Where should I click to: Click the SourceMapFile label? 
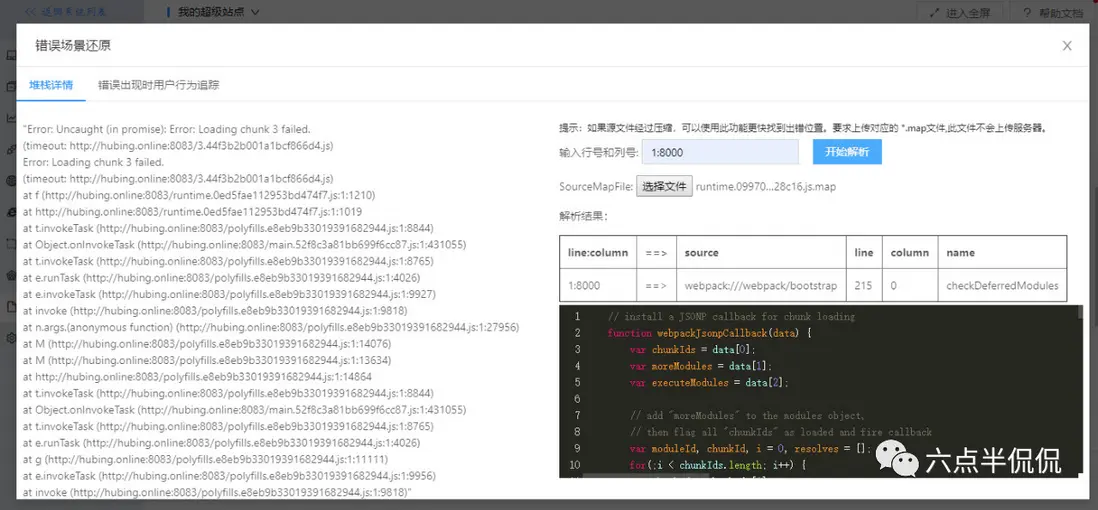click(x=595, y=187)
